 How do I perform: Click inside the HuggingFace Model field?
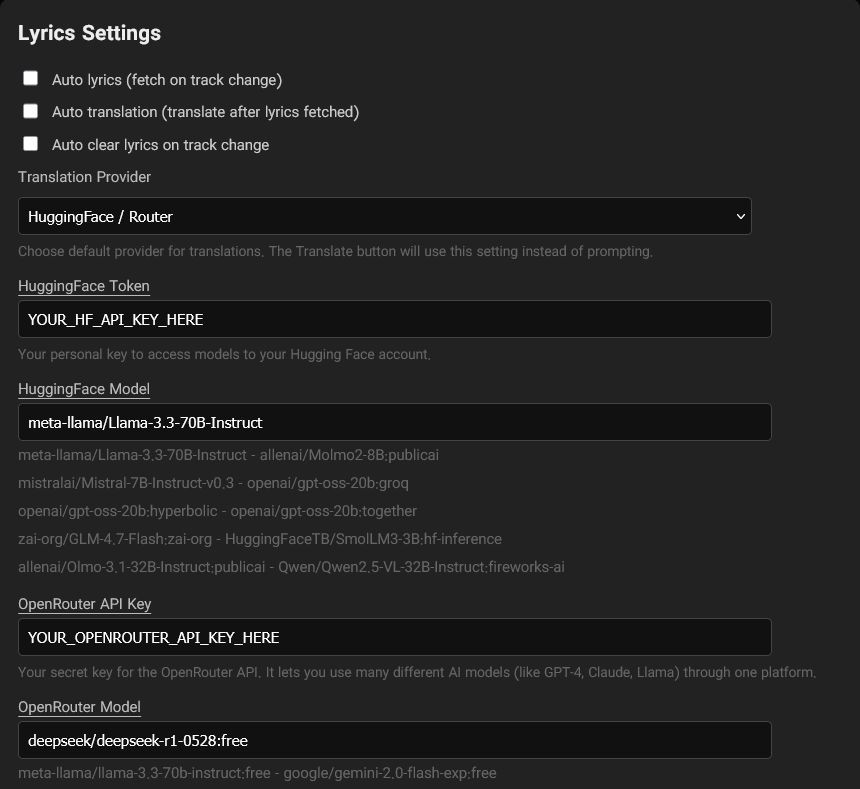pyautogui.click(x=394, y=422)
